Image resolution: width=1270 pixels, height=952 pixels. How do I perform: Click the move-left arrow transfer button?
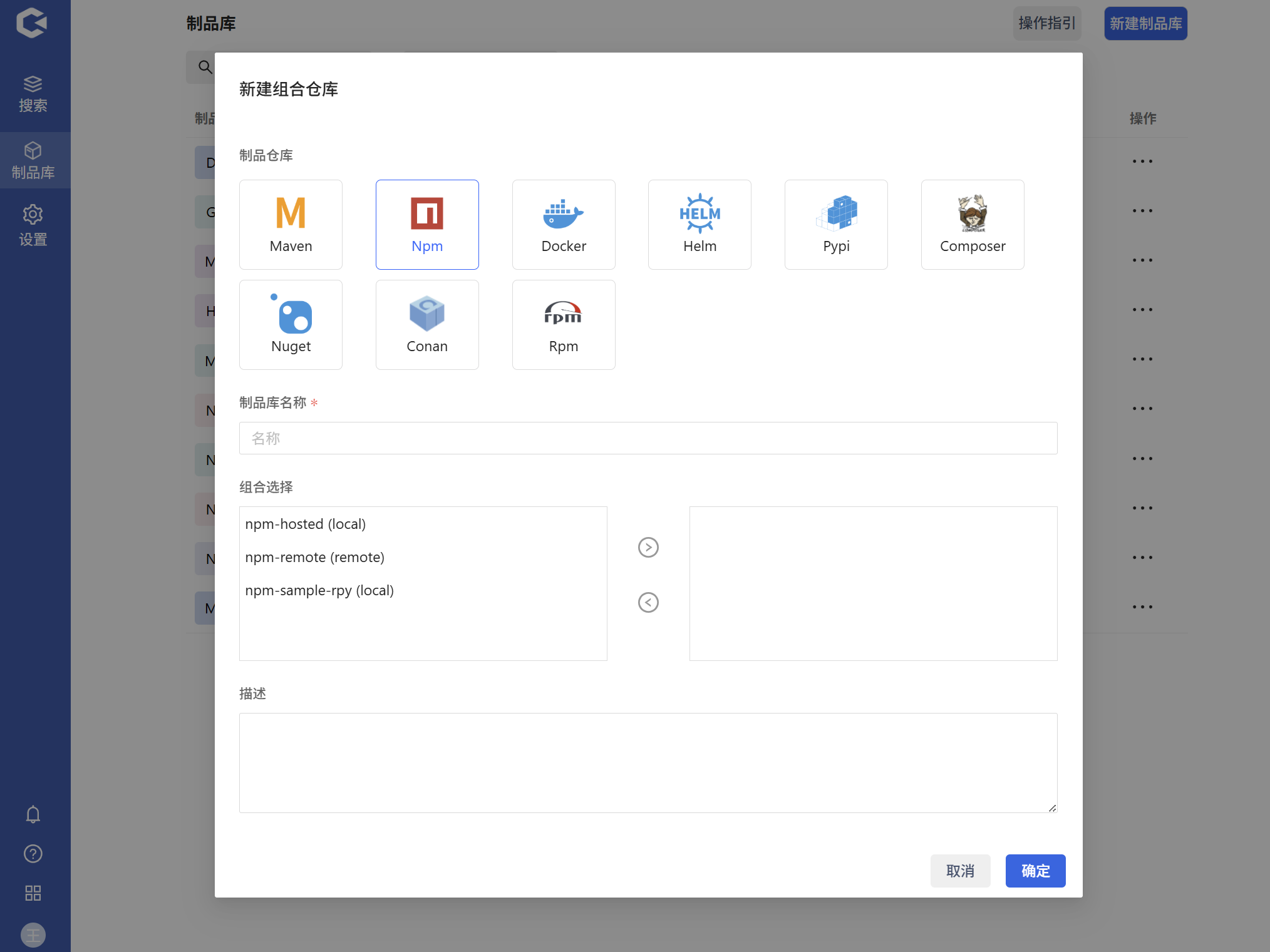pyautogui.click(x=648, y=602)
